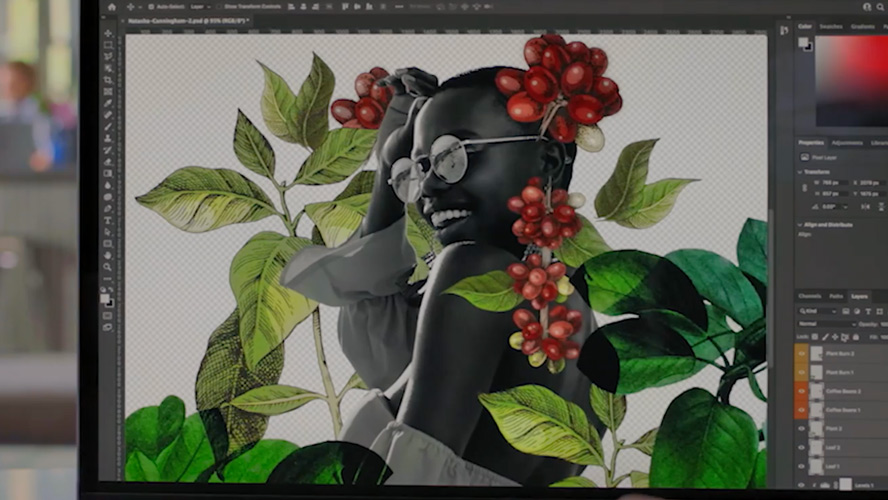Image resolution: width=888 pixels, height=500 pixels.
Task: Open the Adjustments panel tab
Action: [x=846, y=143]
